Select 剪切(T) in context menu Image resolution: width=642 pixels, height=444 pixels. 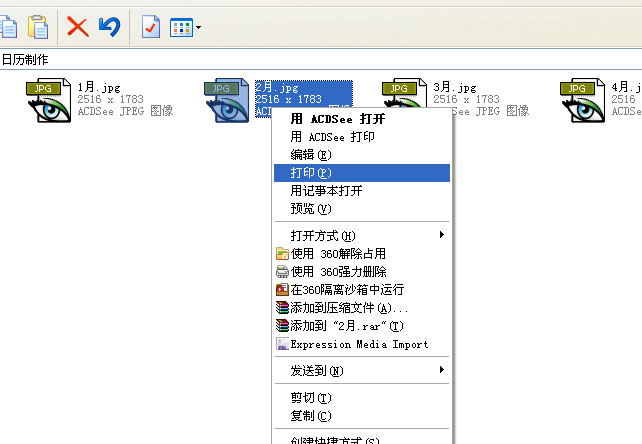pos(362,398)
